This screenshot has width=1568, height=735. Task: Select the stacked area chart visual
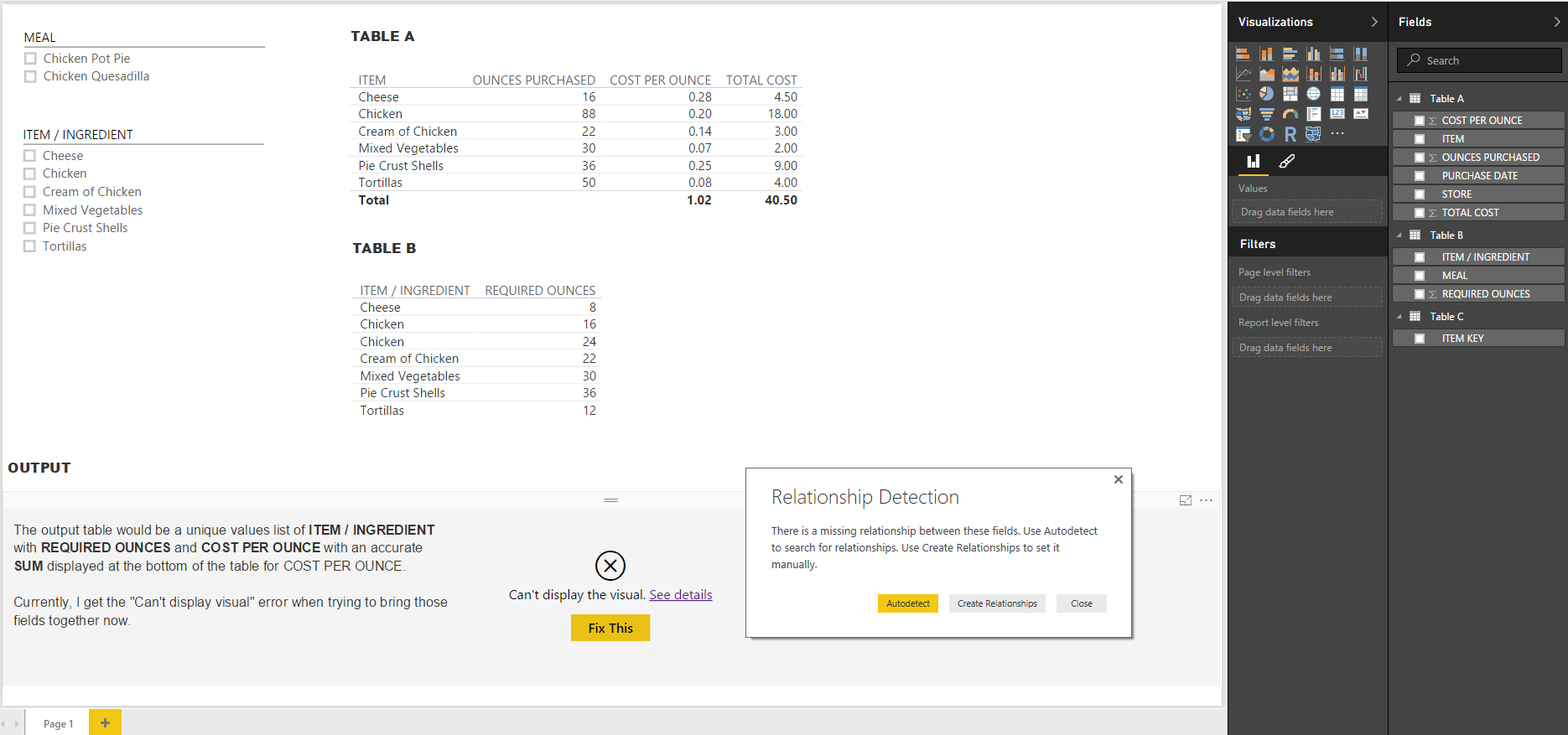click(1290, 75)
